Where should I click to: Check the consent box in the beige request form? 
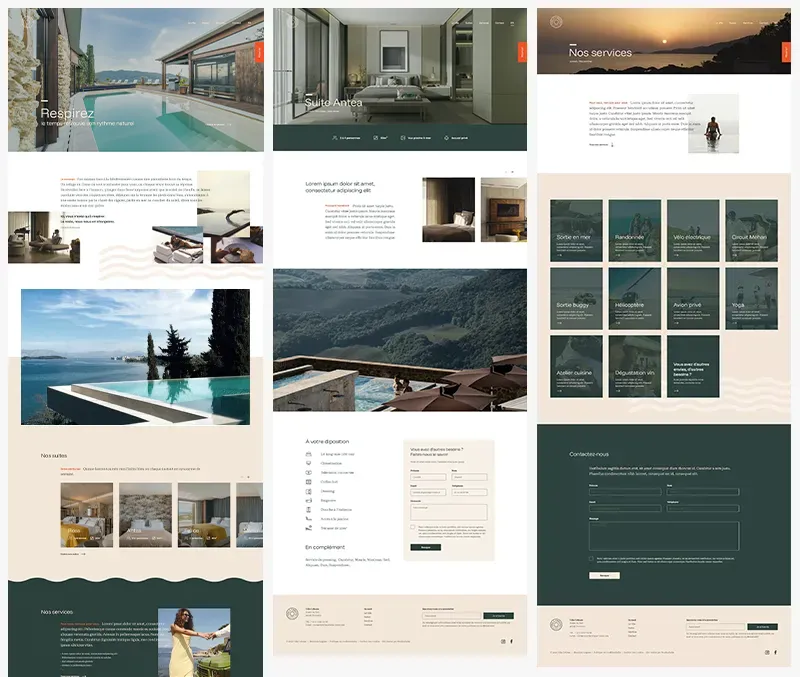(412, 526)
